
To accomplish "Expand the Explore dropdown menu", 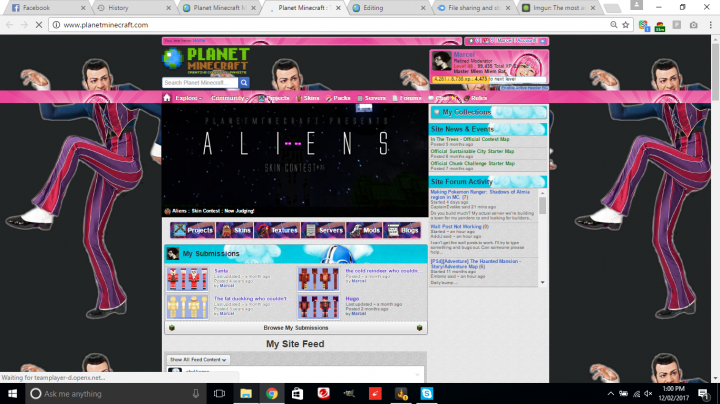I will [x=188, y=98].
